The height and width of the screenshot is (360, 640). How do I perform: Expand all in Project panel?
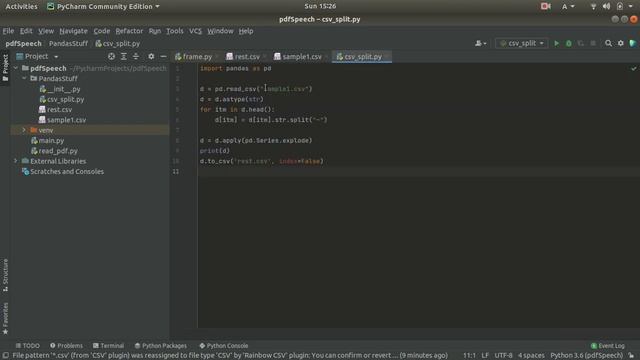pos(124,56)
